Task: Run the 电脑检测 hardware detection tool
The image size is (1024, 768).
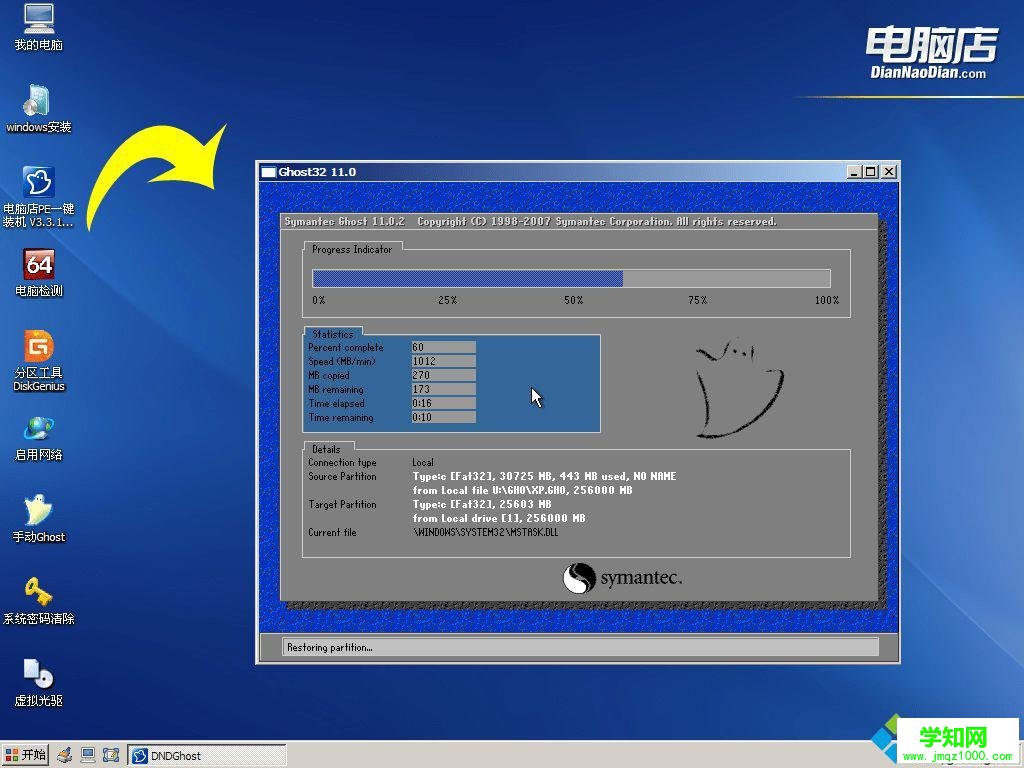Action: point(38,268)
